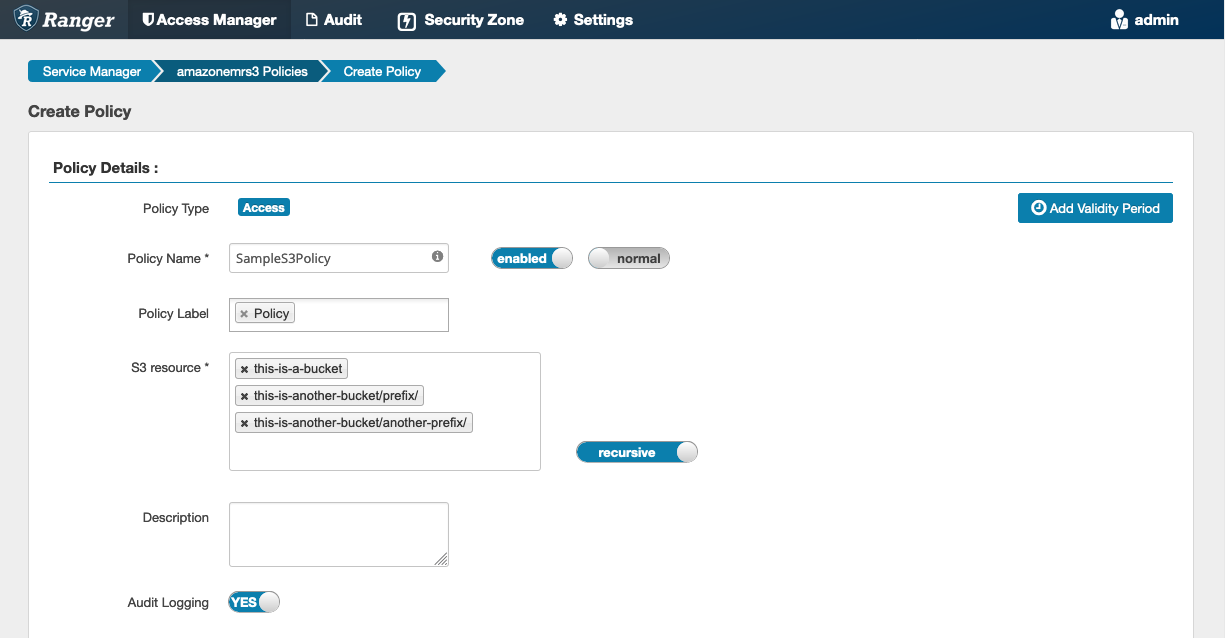Remove the this-is-another-bucket/prefix/ resource tag
Image resolution: width=1225 pixels, height=638 pixels.
click(x=243, y=395)
